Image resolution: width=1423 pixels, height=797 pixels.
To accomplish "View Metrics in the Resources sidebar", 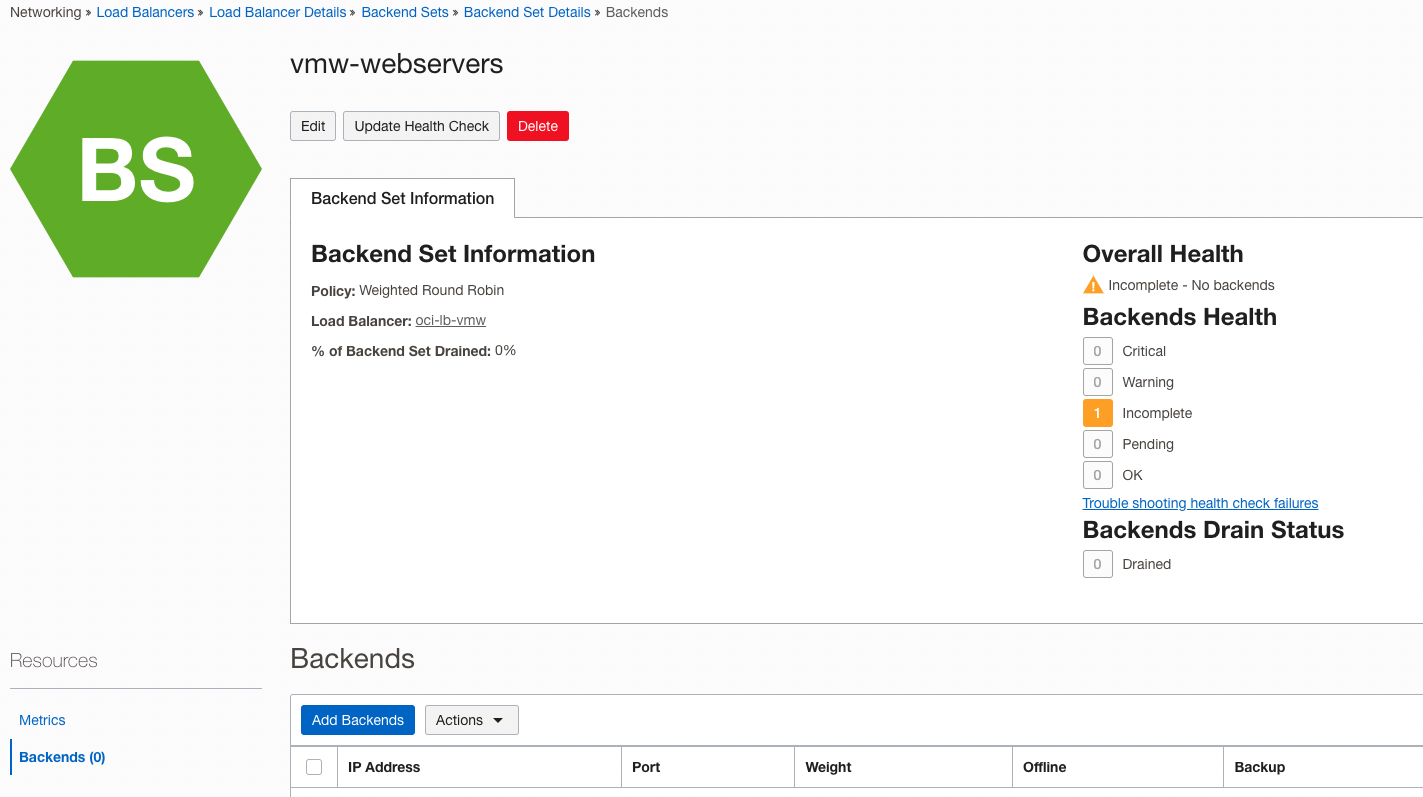I will pos(42,720).
